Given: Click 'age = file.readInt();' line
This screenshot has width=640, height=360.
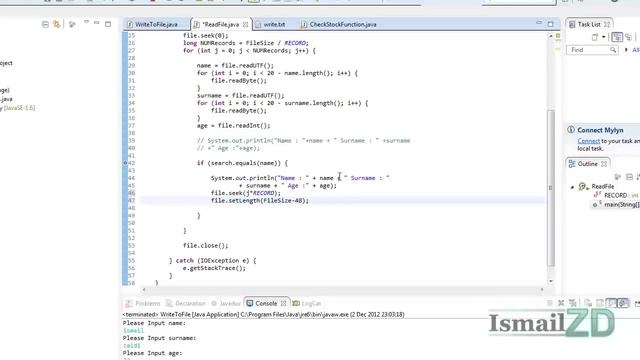Looking at the screenshot, I should click(x=233, y=126).
